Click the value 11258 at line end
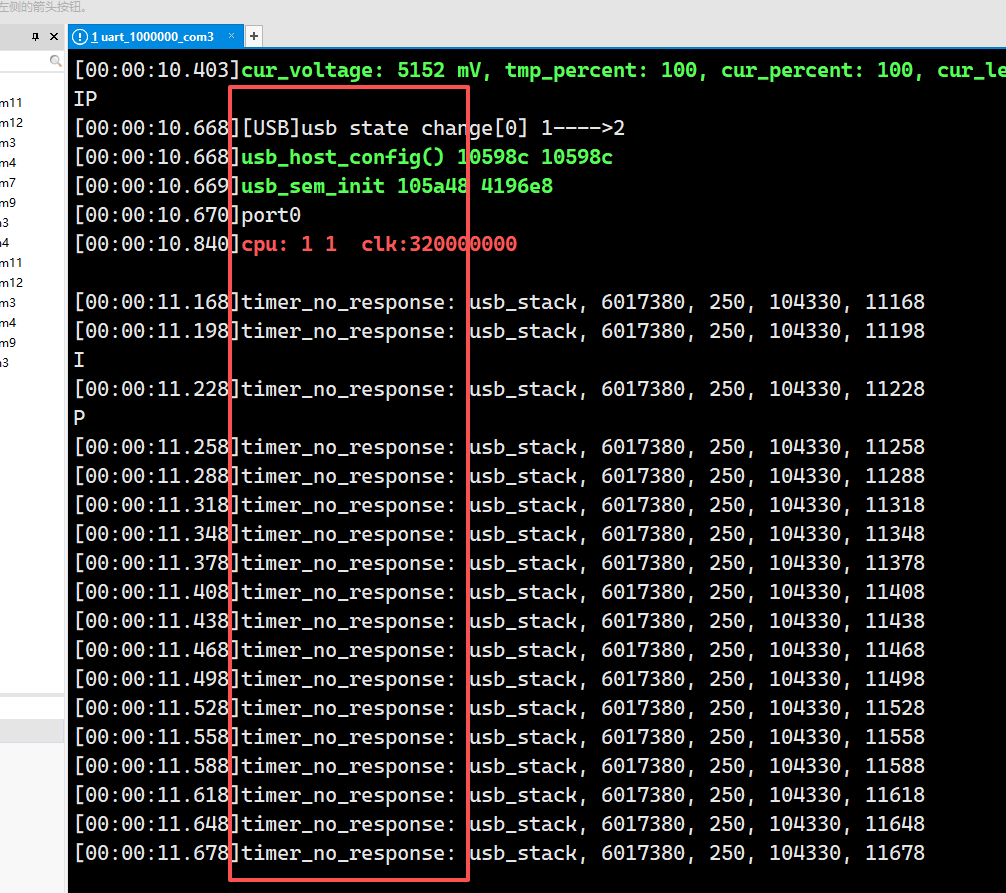Viewport: 1006px width, 893px height. click(895, 447)
